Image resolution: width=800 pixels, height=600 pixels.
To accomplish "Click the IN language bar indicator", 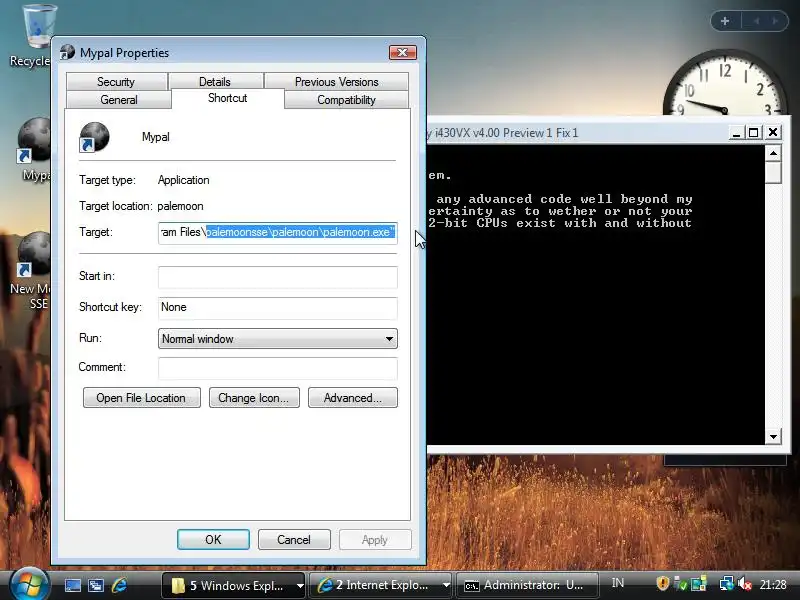I will click(618, 583).
